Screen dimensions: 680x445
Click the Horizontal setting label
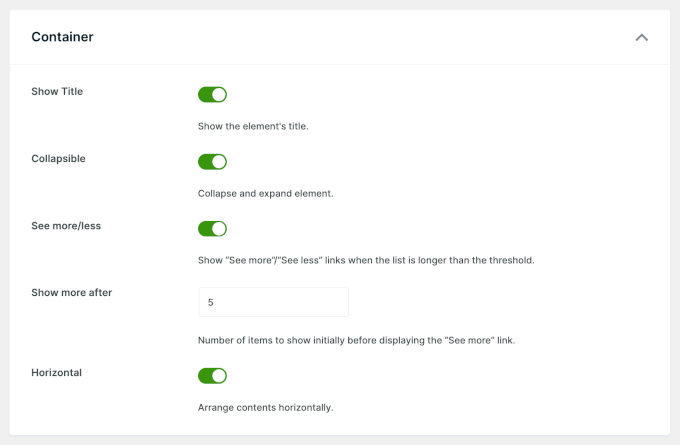coord(56,372)
